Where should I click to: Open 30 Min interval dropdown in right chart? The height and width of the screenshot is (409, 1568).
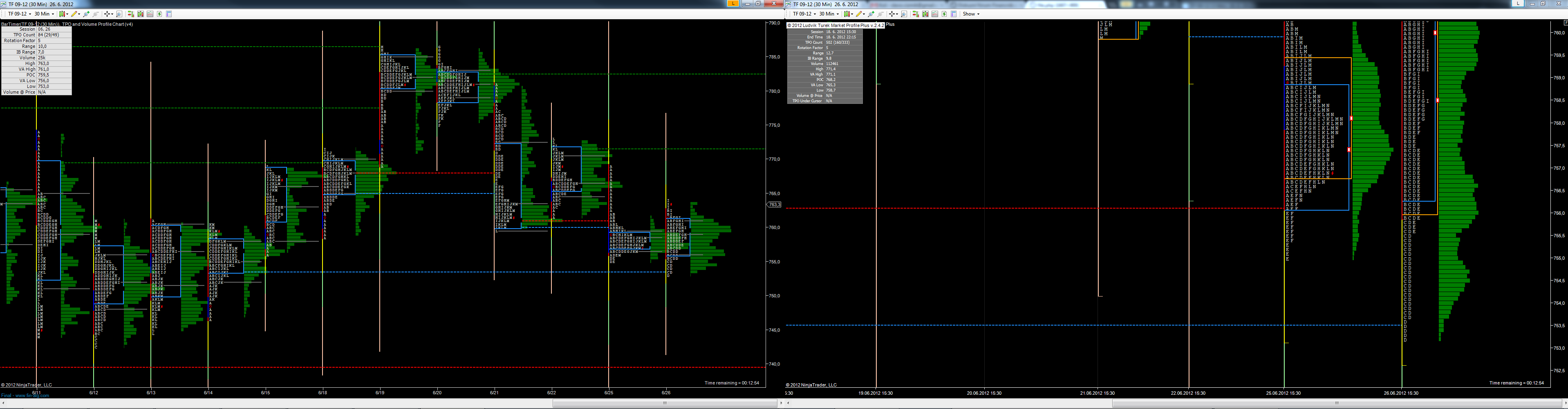(x=829, y=14)
